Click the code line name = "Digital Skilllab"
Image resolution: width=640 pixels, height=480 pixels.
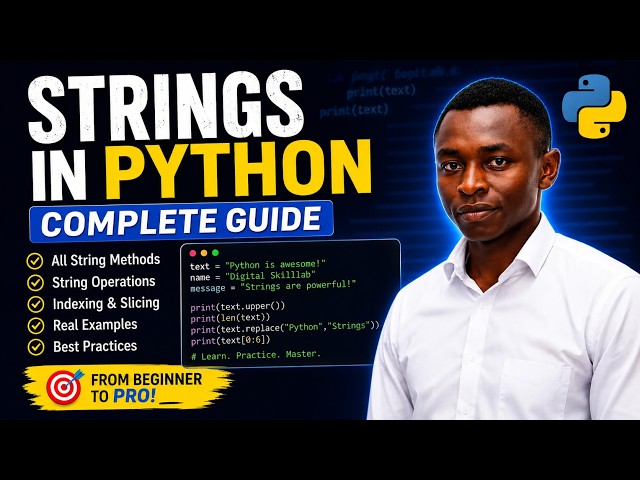(253, 276)
